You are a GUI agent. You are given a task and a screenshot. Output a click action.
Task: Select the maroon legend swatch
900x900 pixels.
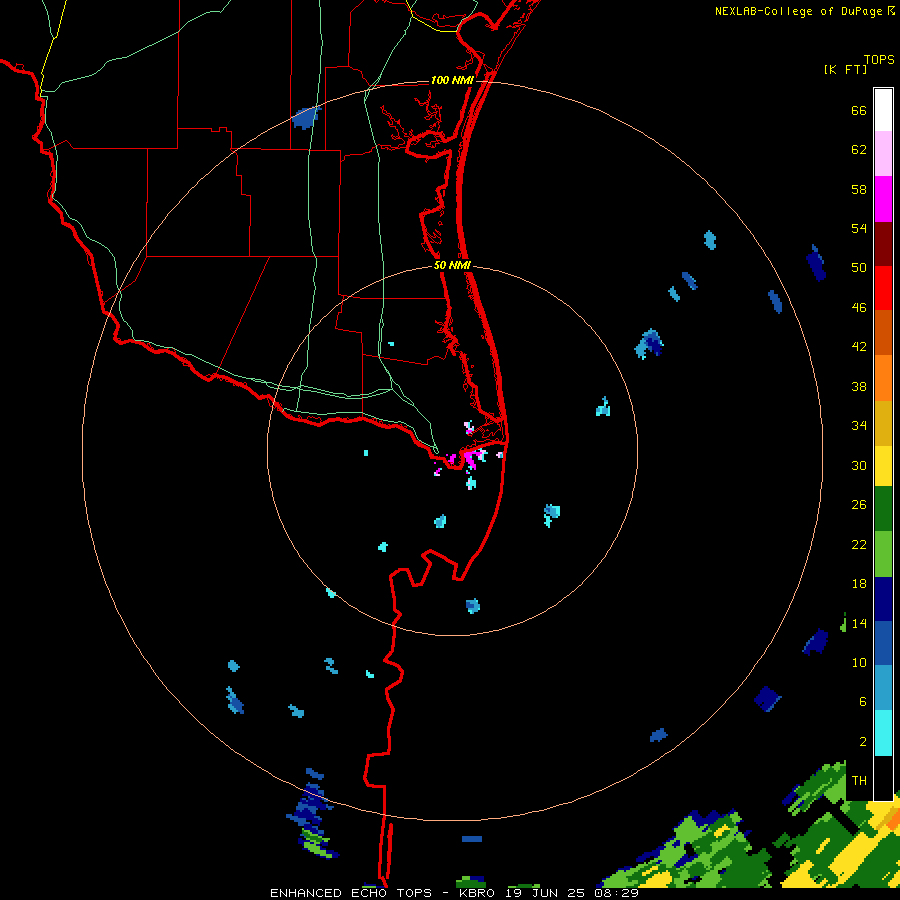coord(883,243)
